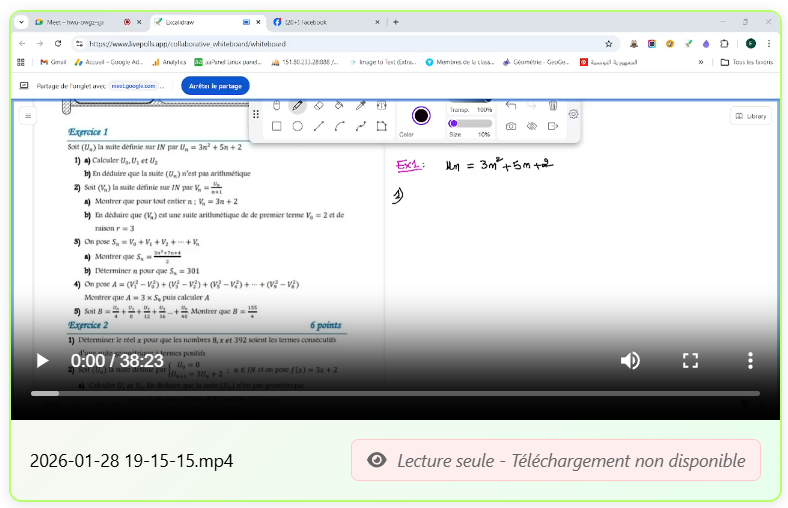This screenshot has width=788, height=508.
Task: Open the whiteboard Library panel
Action: pyautogui.click(x=751, y=116)
